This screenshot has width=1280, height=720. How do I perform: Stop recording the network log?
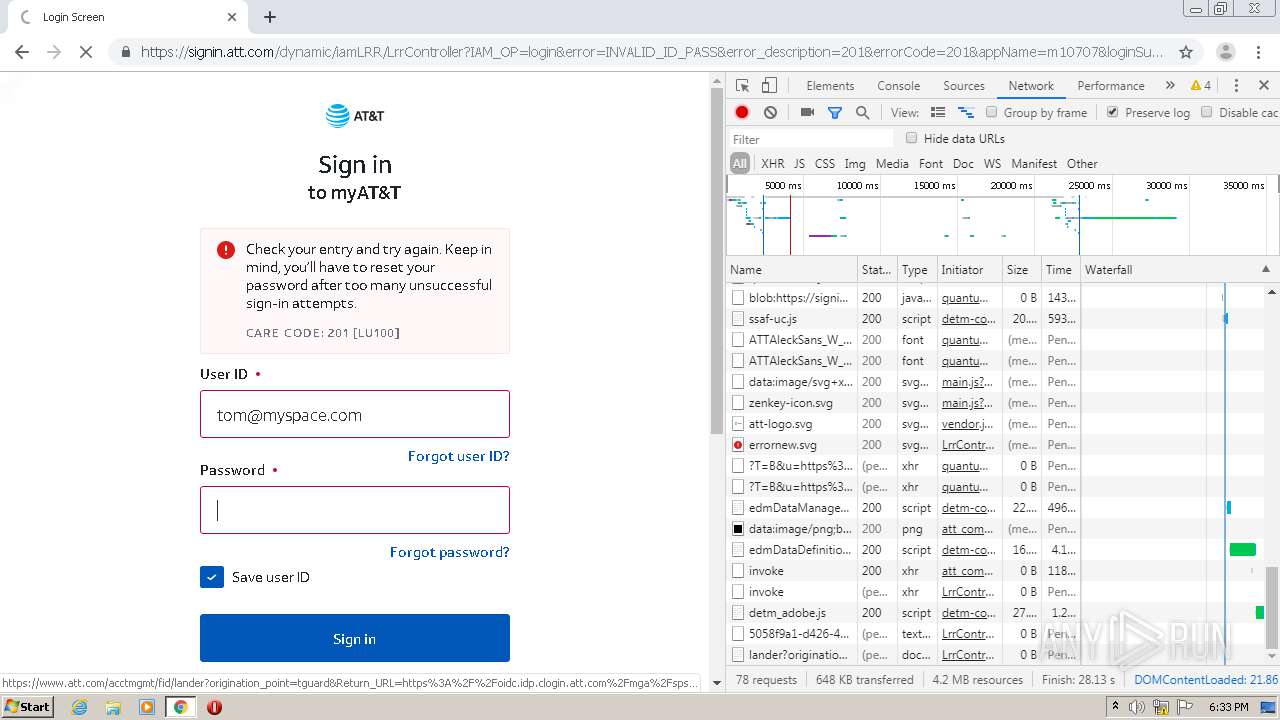(742, 113)
